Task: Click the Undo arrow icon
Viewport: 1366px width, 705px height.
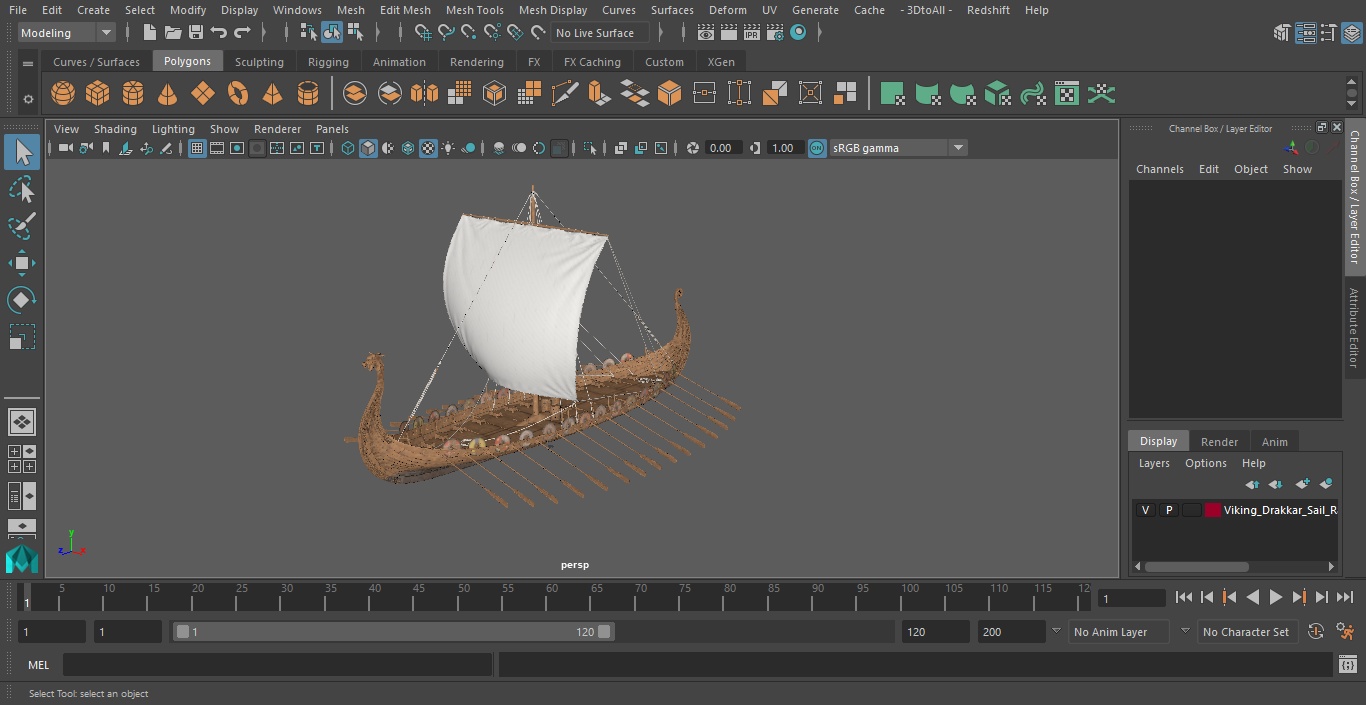Action: pos(219,33)
